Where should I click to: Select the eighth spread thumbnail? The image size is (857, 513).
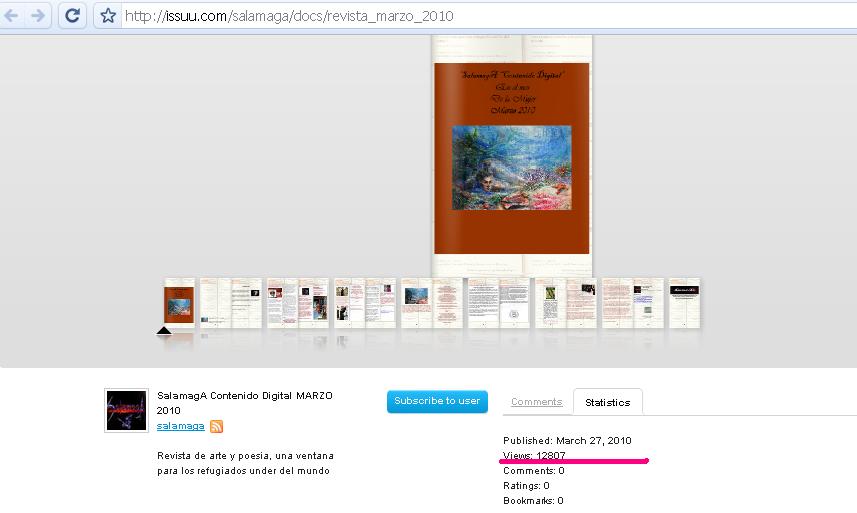(633, 303)
